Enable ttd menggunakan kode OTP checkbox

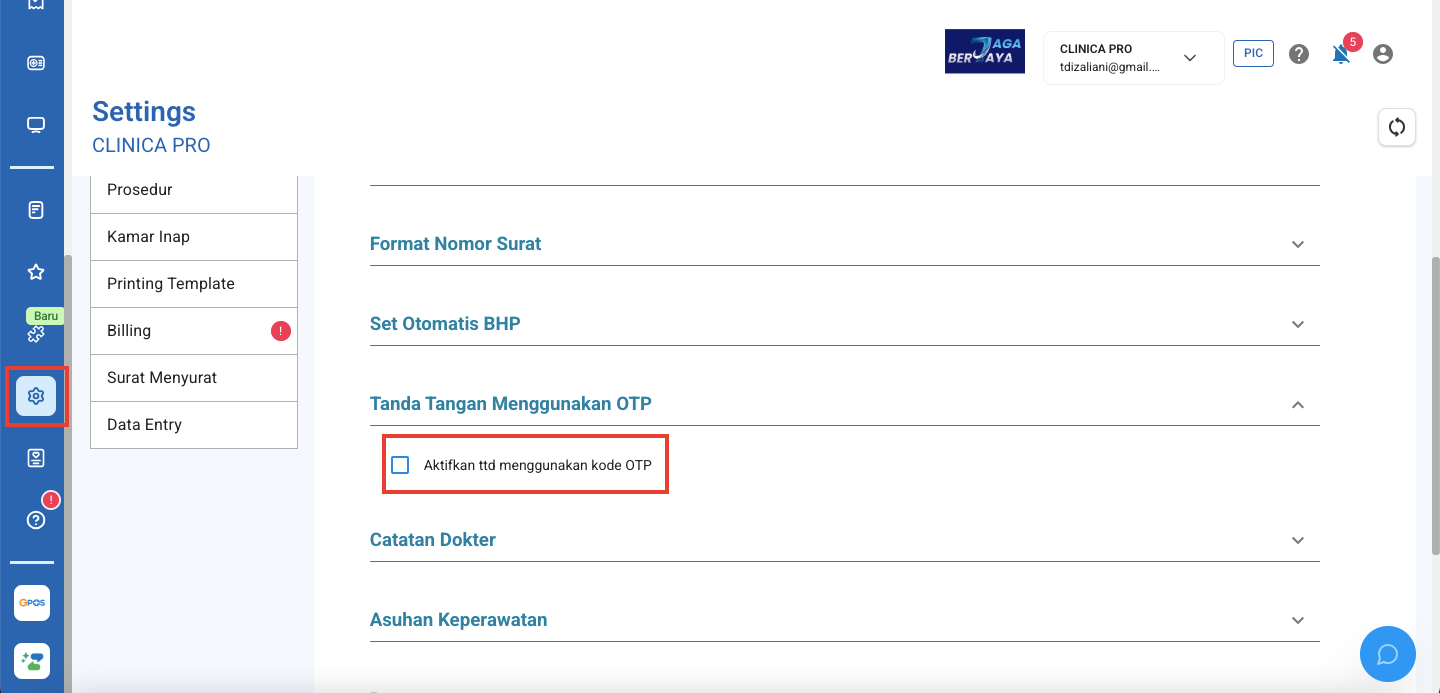(x=401, y=465)
